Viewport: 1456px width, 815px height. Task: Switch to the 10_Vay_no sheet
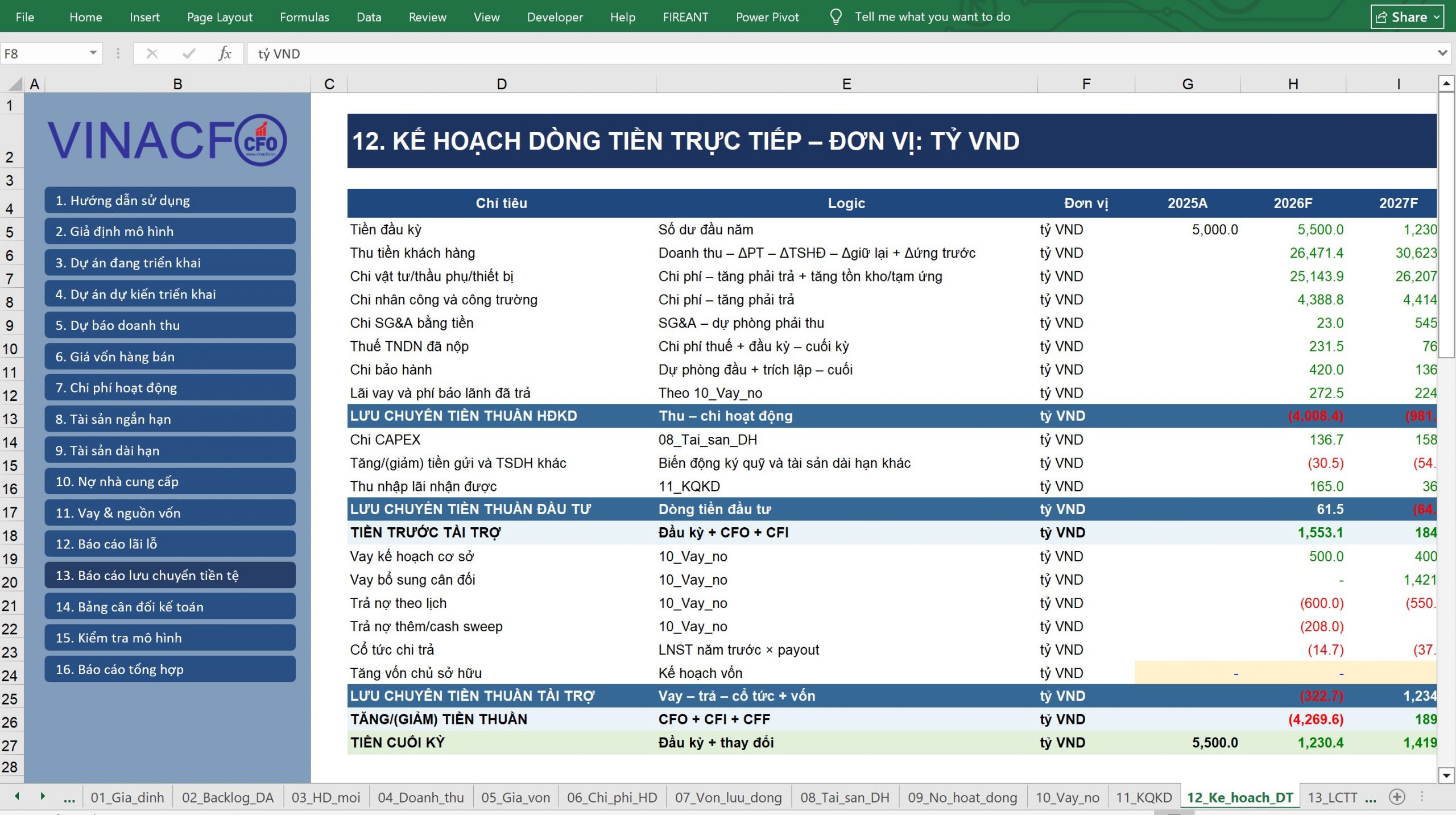[x=1067, y=797]
